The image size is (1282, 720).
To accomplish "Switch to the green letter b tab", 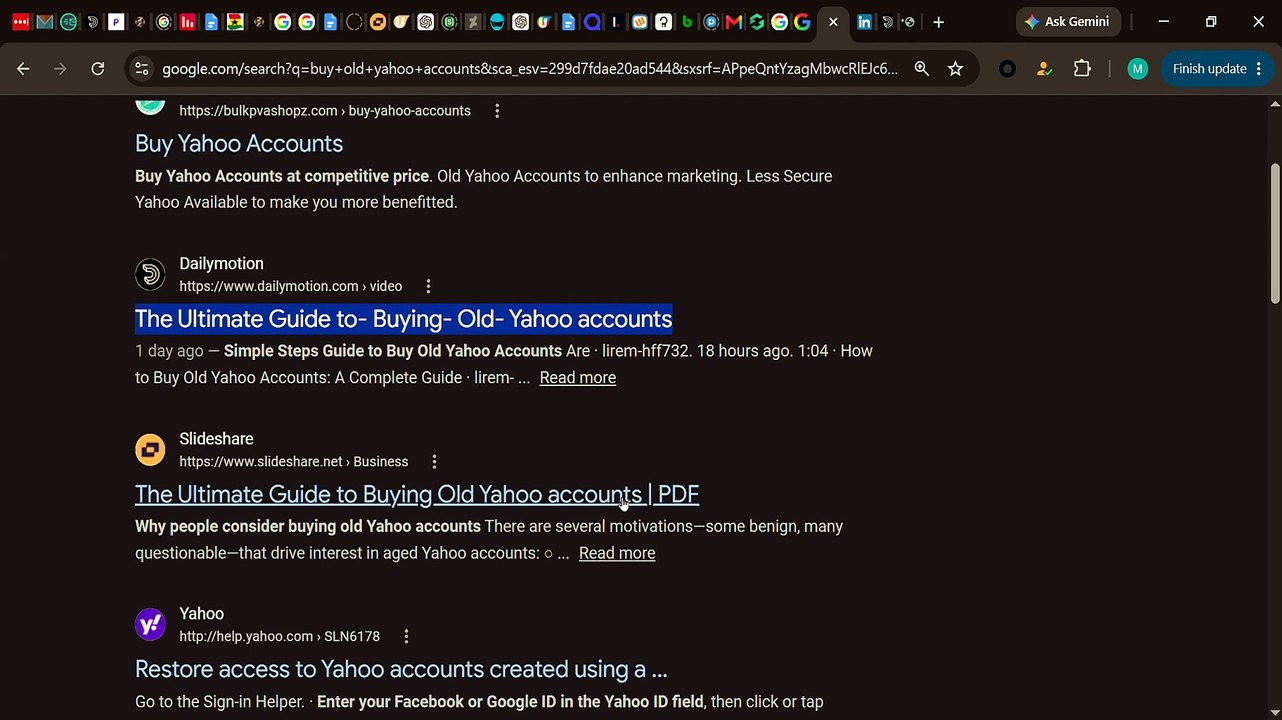I will point(687,22).
